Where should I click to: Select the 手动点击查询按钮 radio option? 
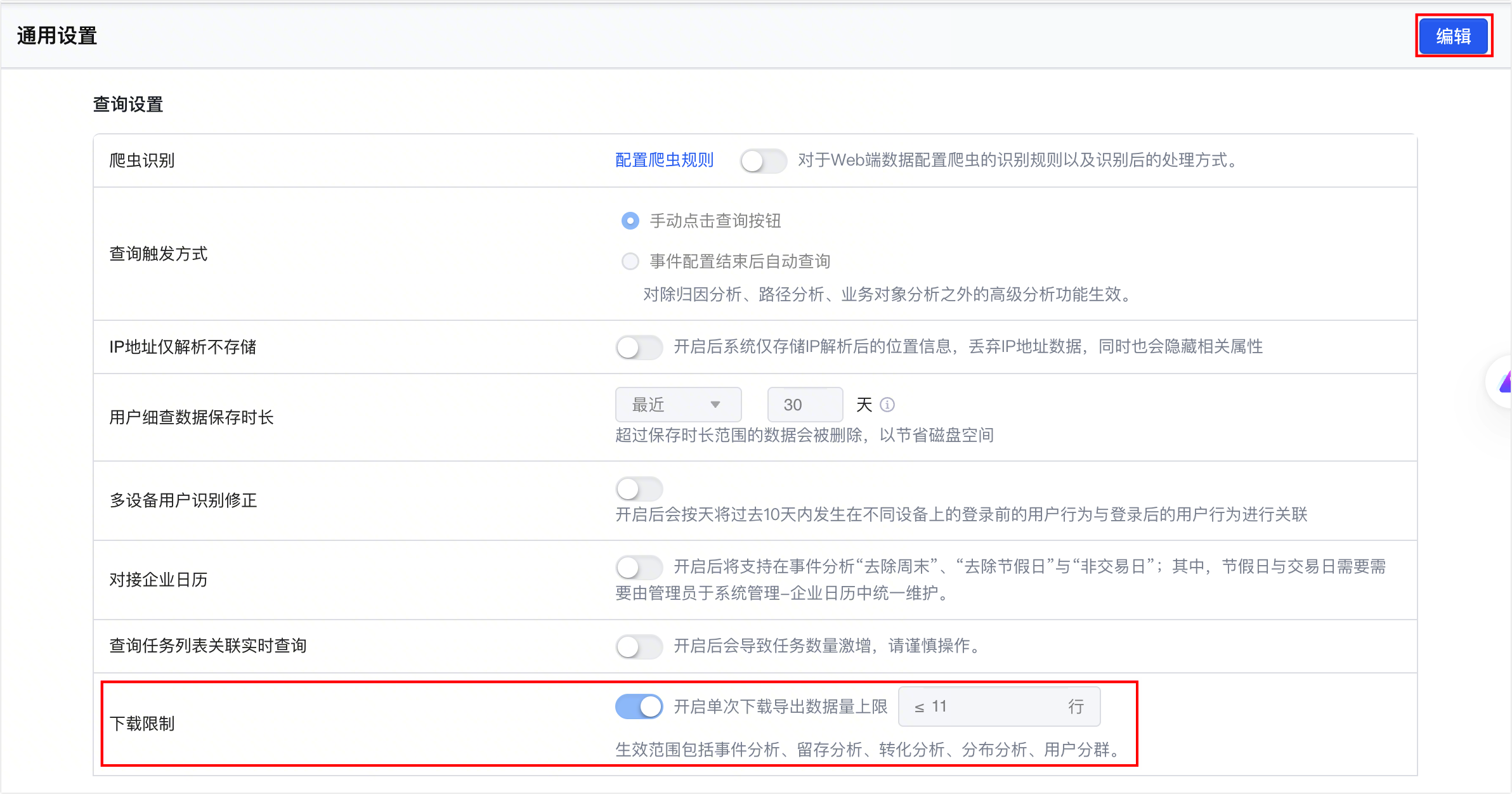point(630,221)
